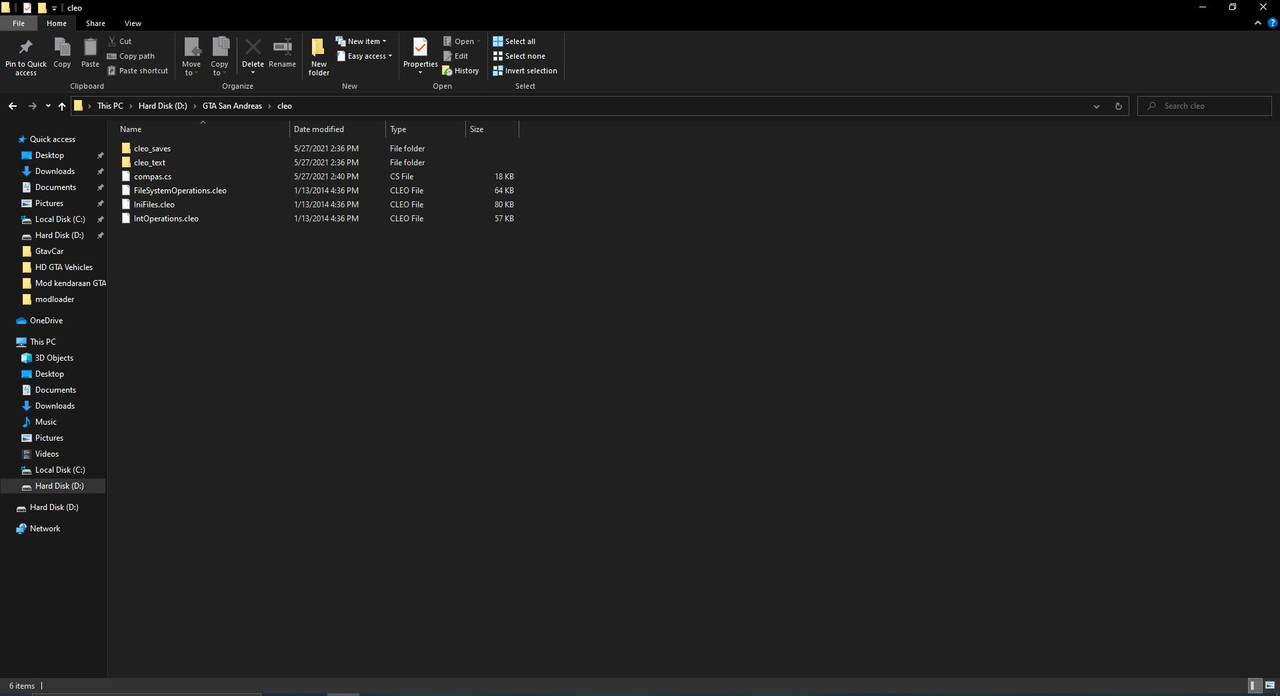The height and width of the screenshot is (696, 1280).
Task: Select This PC in the address breadcrumb
Action: [110, 106]
